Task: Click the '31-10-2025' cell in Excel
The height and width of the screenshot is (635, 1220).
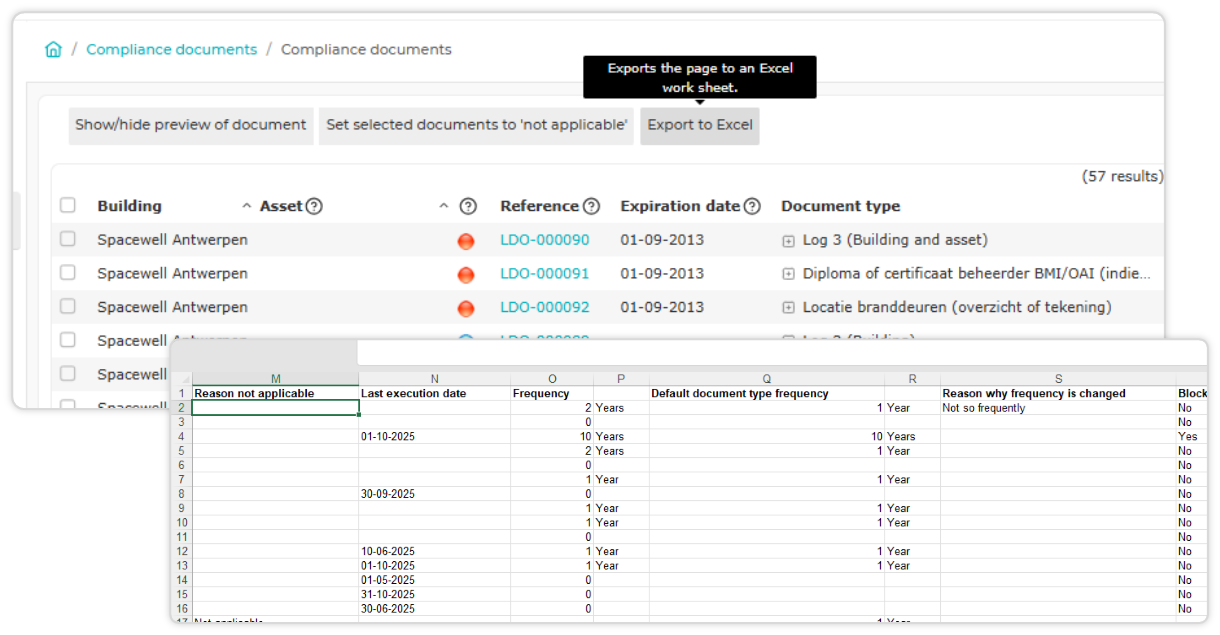Action: 434,594
